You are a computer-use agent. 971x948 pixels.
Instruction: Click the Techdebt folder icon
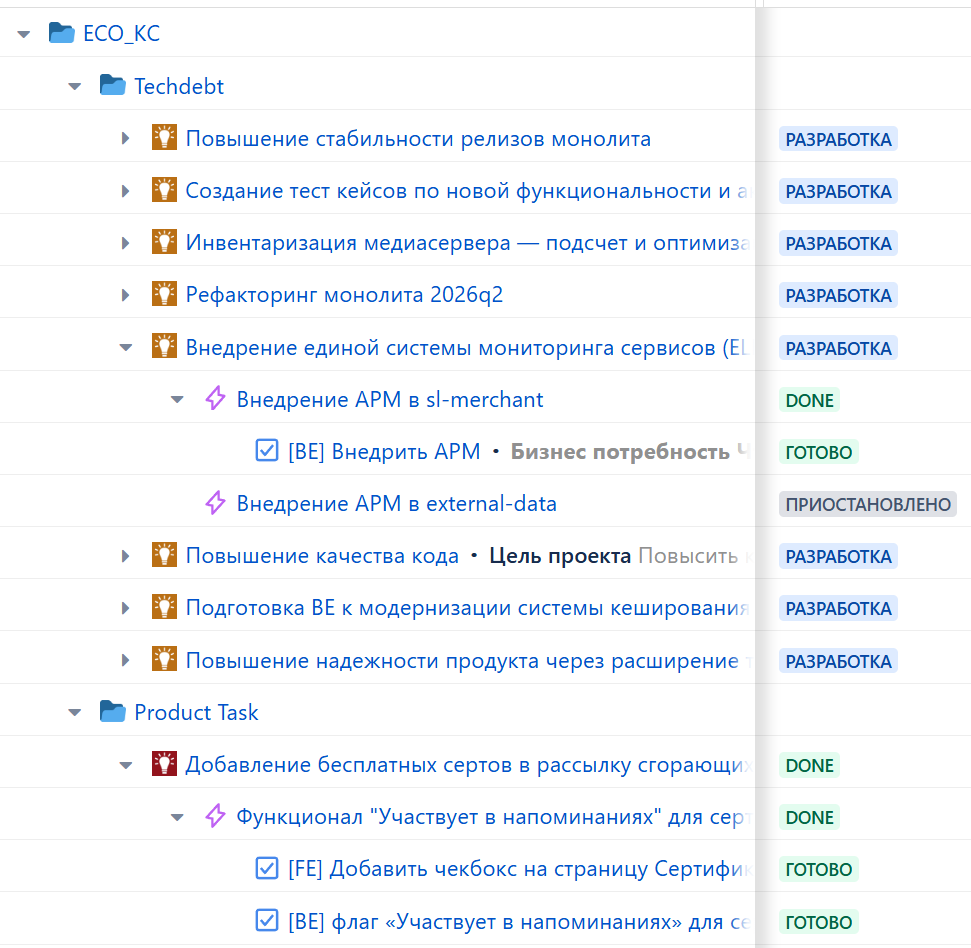pos(113,85)
